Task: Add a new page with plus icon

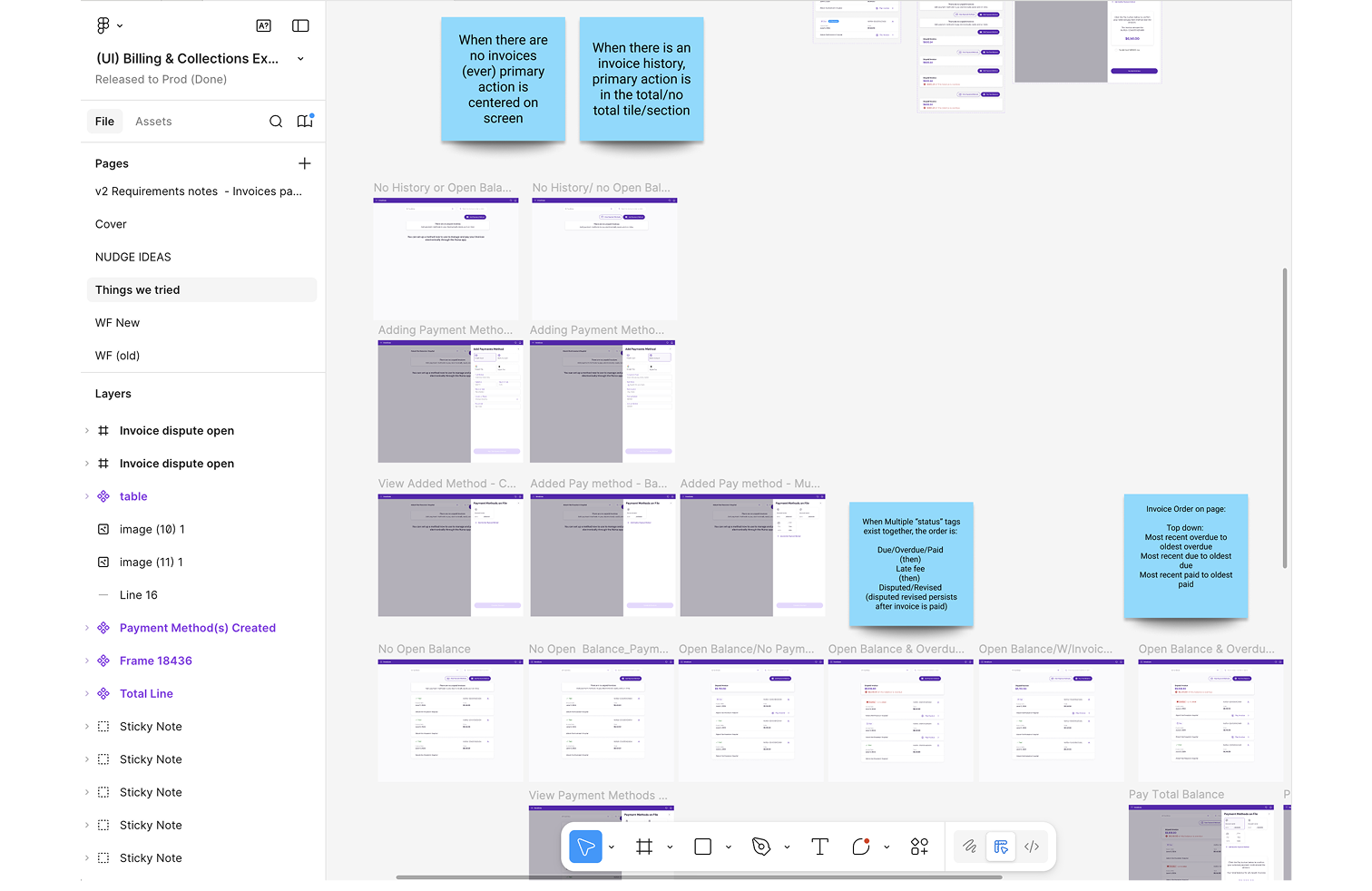Action: tap(305, 163)
